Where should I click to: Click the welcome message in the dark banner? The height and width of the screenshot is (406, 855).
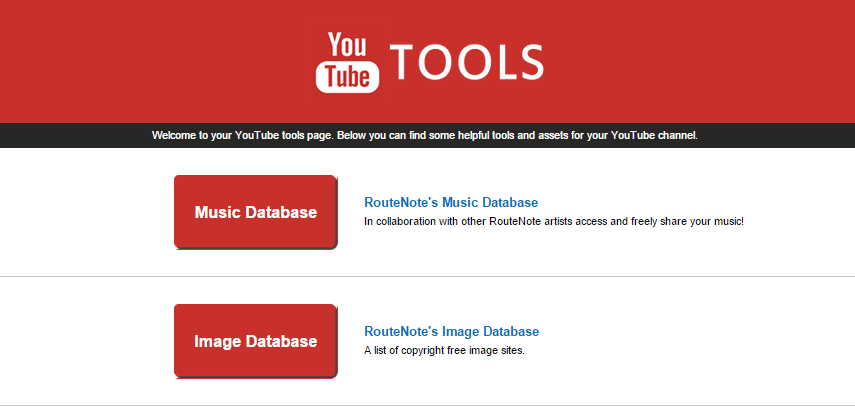(424, 135)
